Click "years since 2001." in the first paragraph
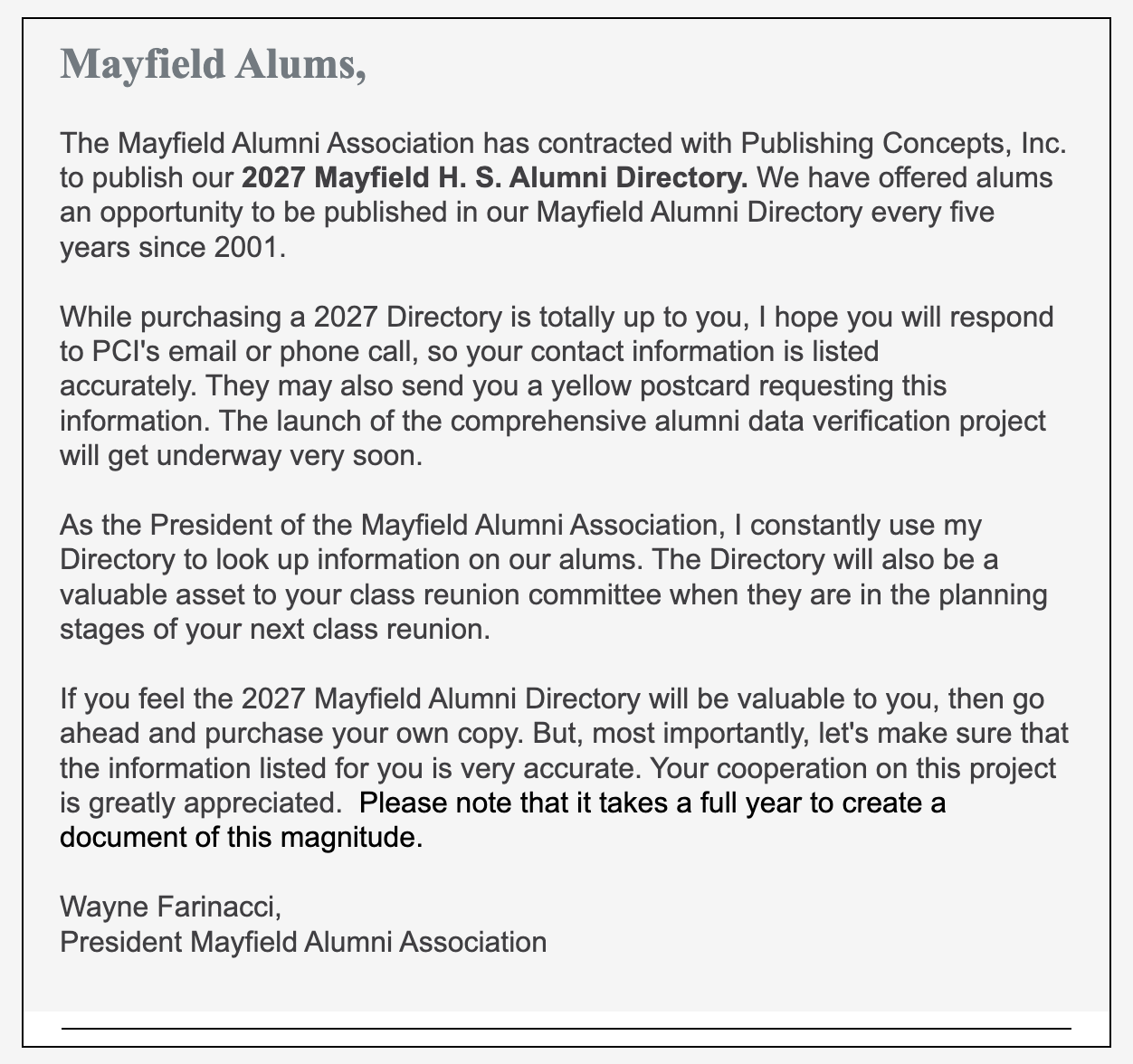This screenshot has width=1133, height=1064. [173, 247]
